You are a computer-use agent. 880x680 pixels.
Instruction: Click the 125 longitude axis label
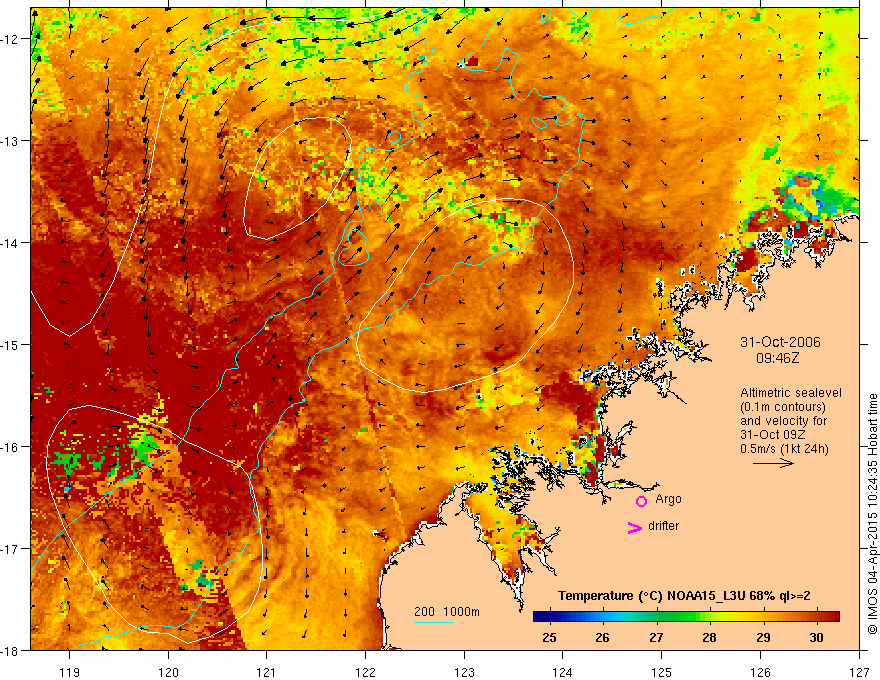(x=661, y=672)
